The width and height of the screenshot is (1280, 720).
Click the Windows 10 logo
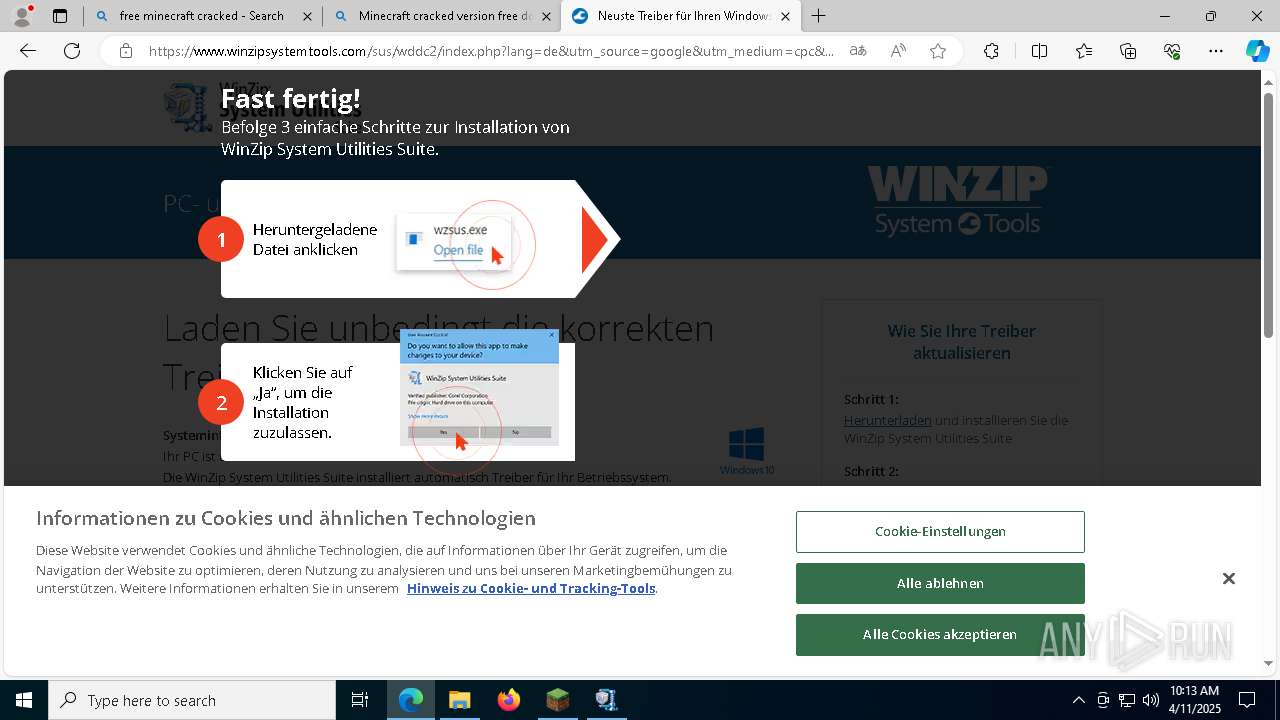[x=747, y=451]
